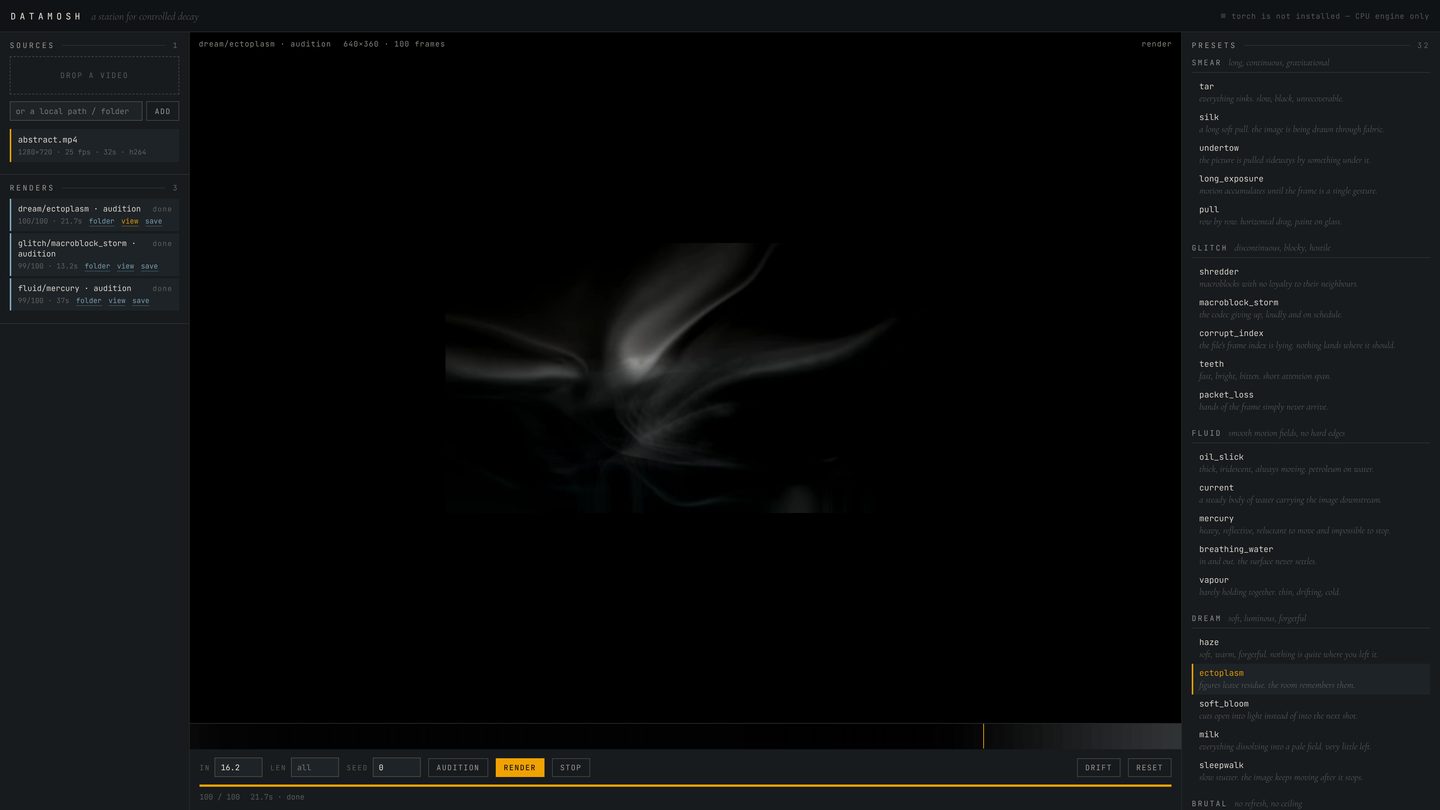Choose the macroblock_storm preset
The height and width of the screenshot is (810, 1440).
coord(1311,308)
